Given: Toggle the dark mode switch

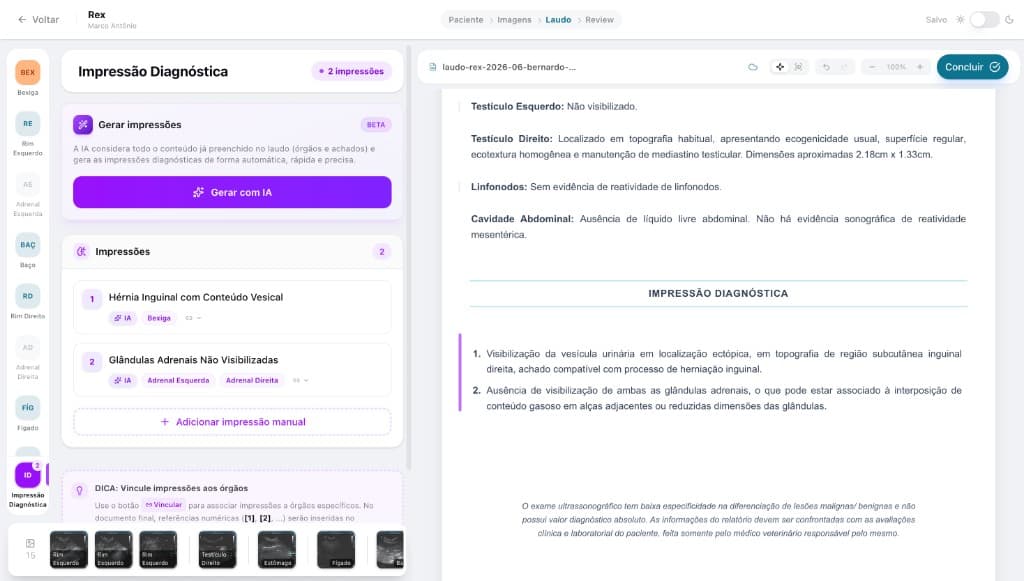Looking at the screenshot, I should click(x=984, y=20).
